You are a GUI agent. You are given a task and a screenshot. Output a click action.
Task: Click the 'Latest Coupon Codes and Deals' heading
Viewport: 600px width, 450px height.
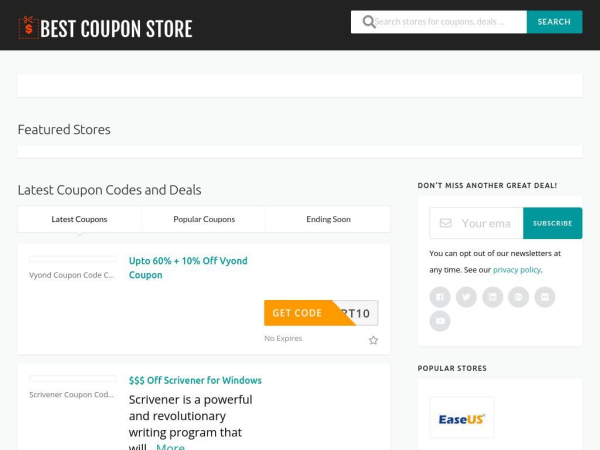[109, 190]
